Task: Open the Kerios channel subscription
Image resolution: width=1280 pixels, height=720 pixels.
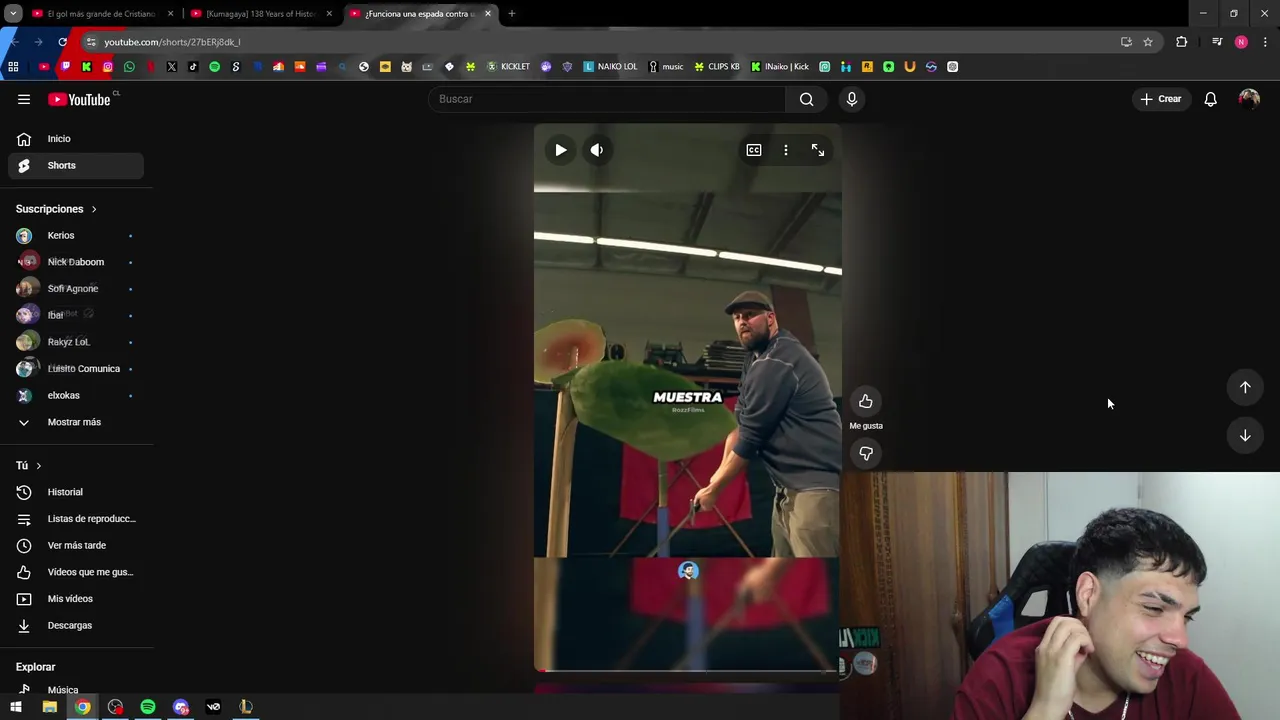Action: tap(76, 236)
